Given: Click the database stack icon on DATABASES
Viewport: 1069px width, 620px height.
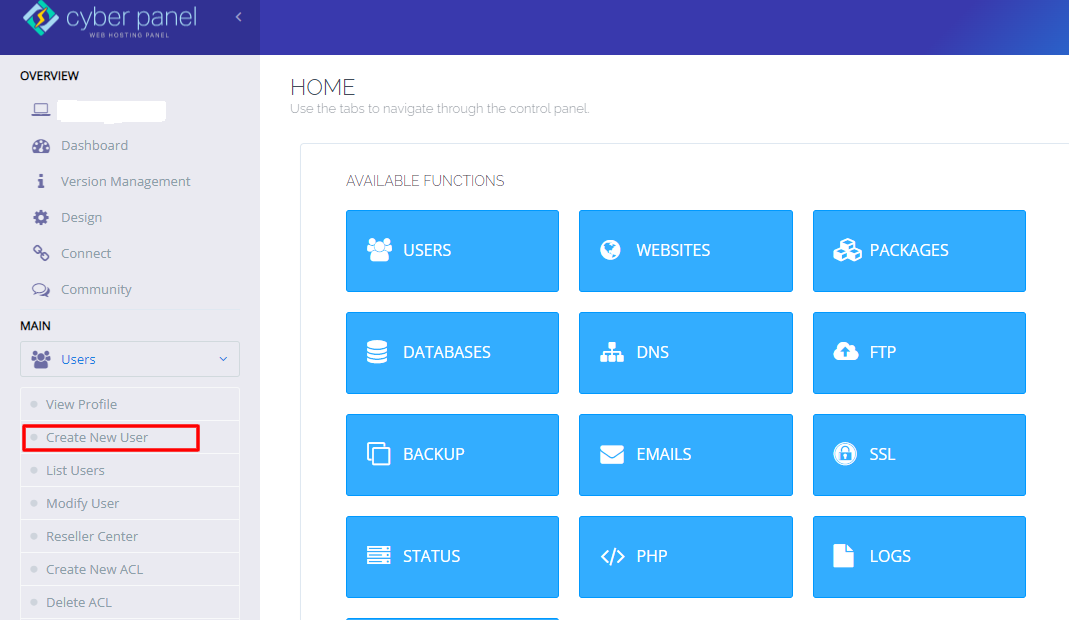Looking at the screenshot, I should pos(377,352).
